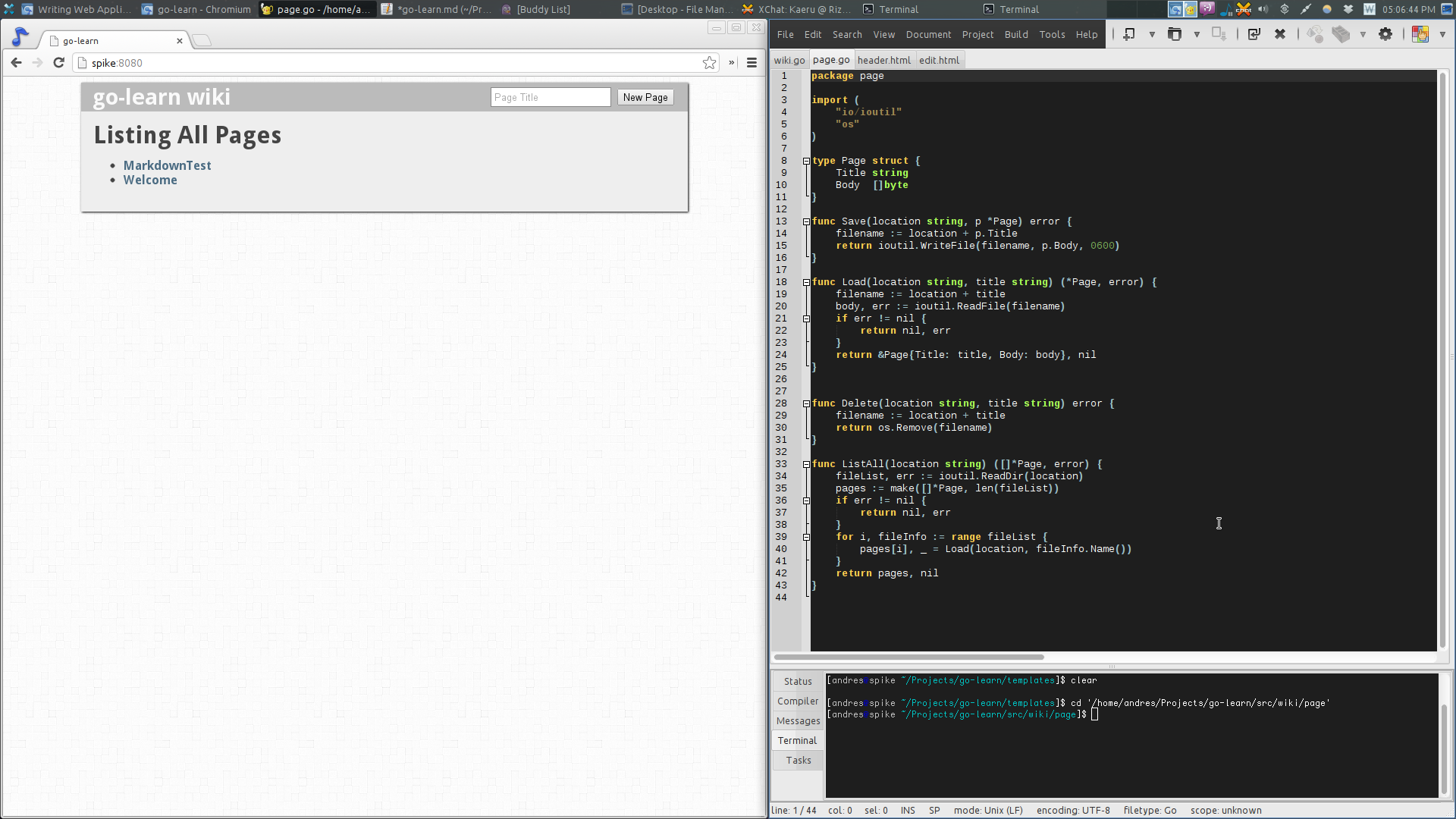The image size is (1456, 819).
Task: Click the Compile toolbar icon
Action: coord(1315,34)
